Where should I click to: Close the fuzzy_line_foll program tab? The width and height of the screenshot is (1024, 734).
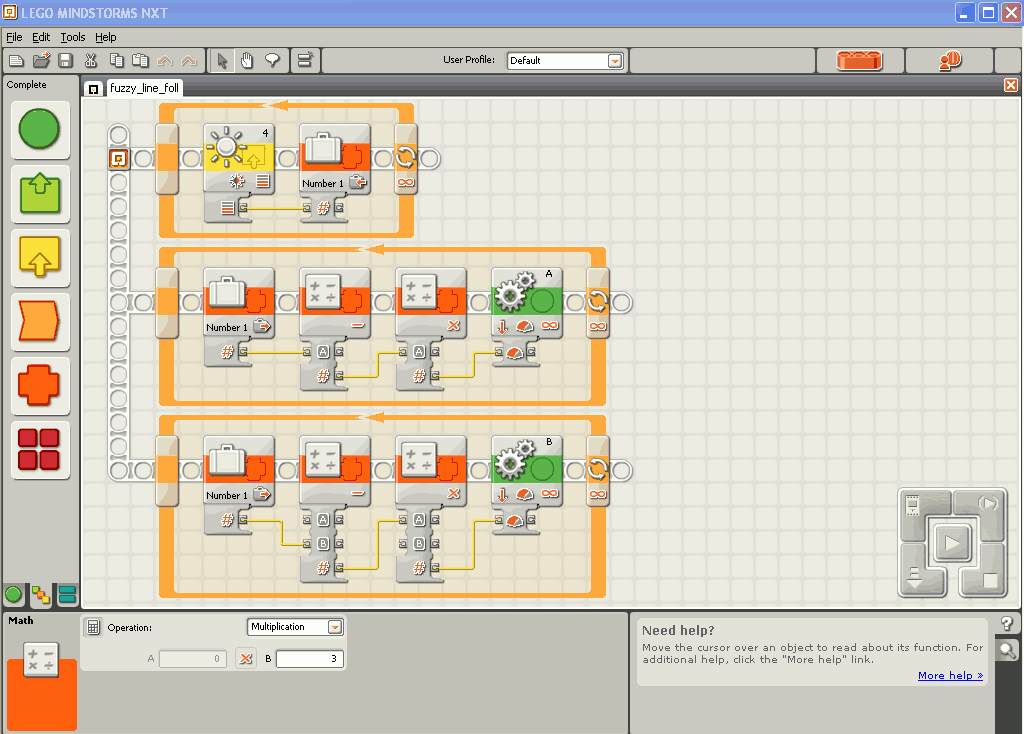click(x=1010, y=86)
